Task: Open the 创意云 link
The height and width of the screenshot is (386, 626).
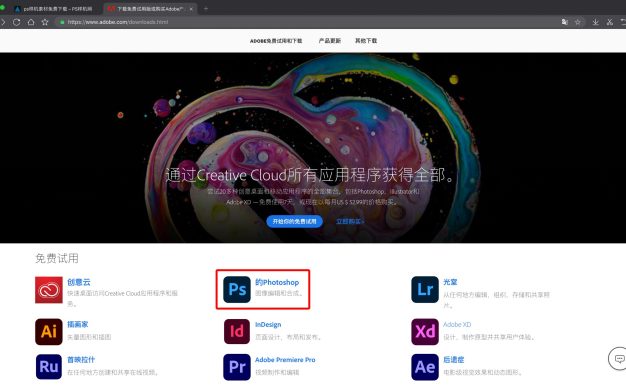Action: pyautogui.click(x=79, y=282)
